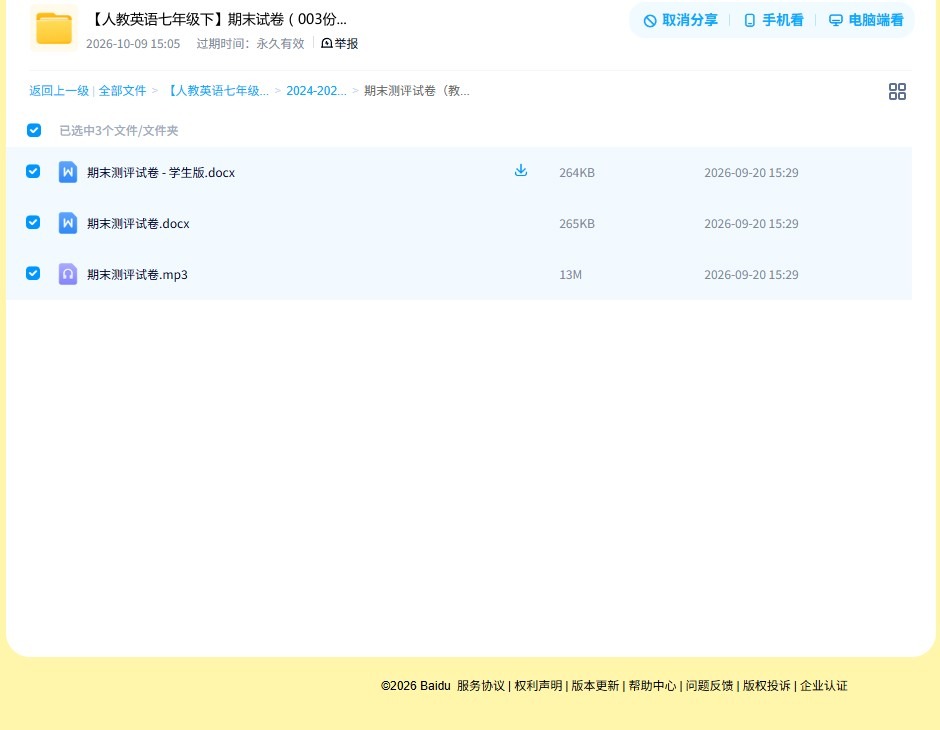This screenshot has height=730, width=940.
Task: Open audio file 期末测评试卷.mp3
Action: (x=137, y=274)
